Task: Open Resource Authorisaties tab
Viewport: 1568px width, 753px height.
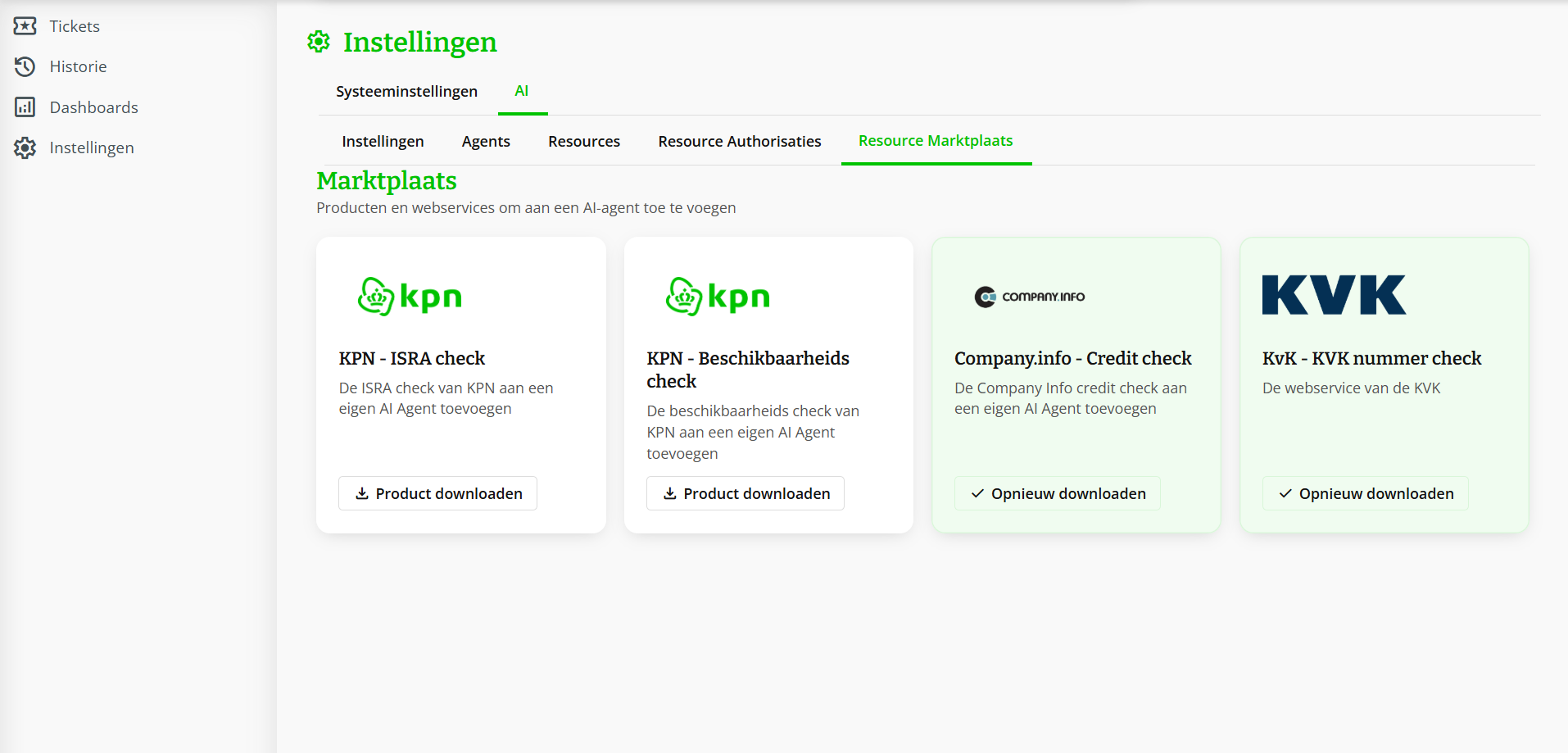Action: (x=740, y=141)
